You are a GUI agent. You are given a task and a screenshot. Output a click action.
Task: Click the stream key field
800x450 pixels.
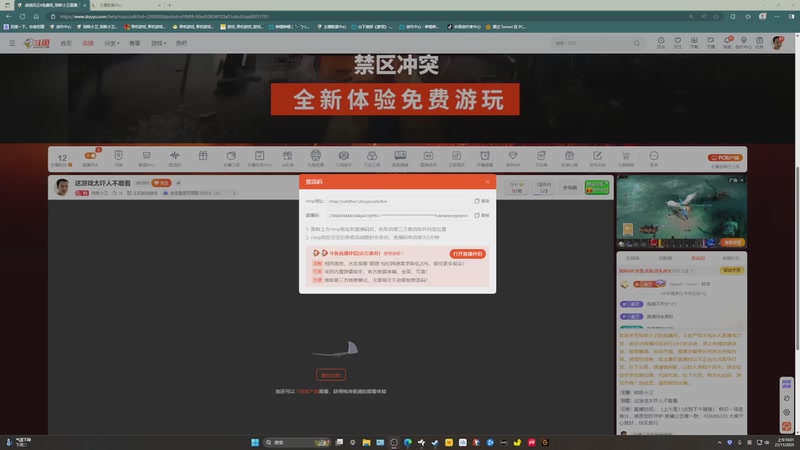point(399,215)
